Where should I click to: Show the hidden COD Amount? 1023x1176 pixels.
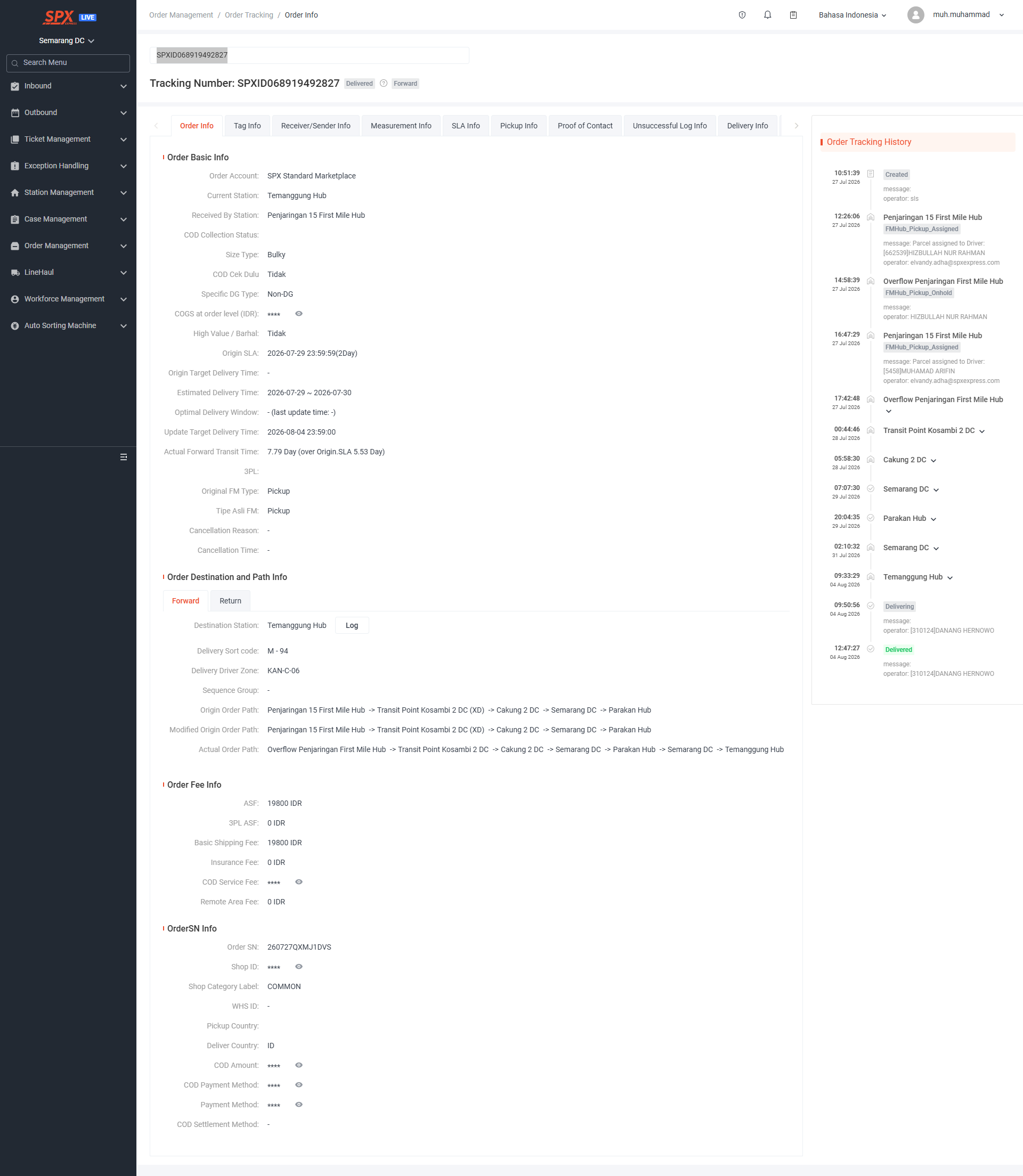click(x=298, y=1065)
